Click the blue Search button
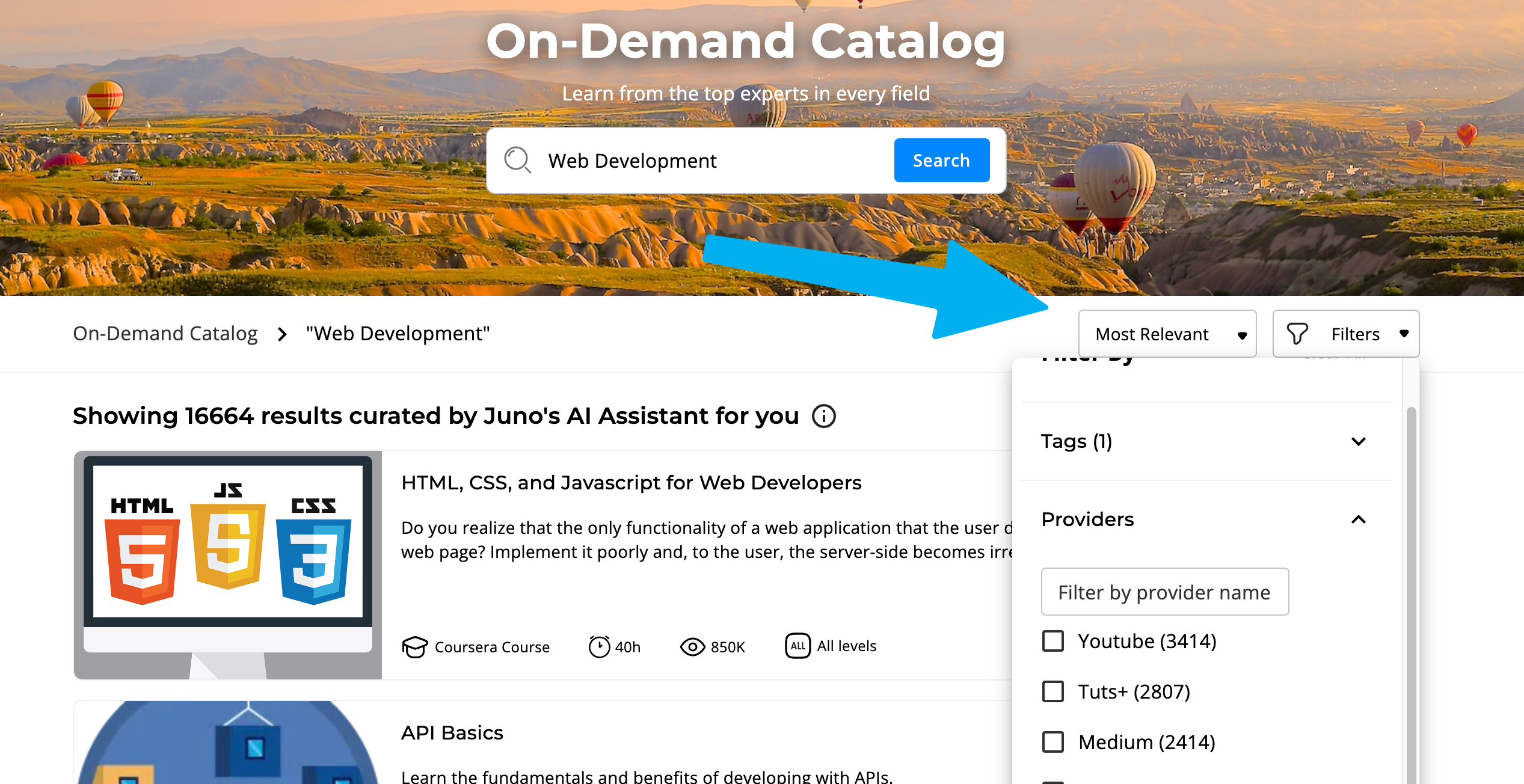1524x784 pixels. point(941,161)
